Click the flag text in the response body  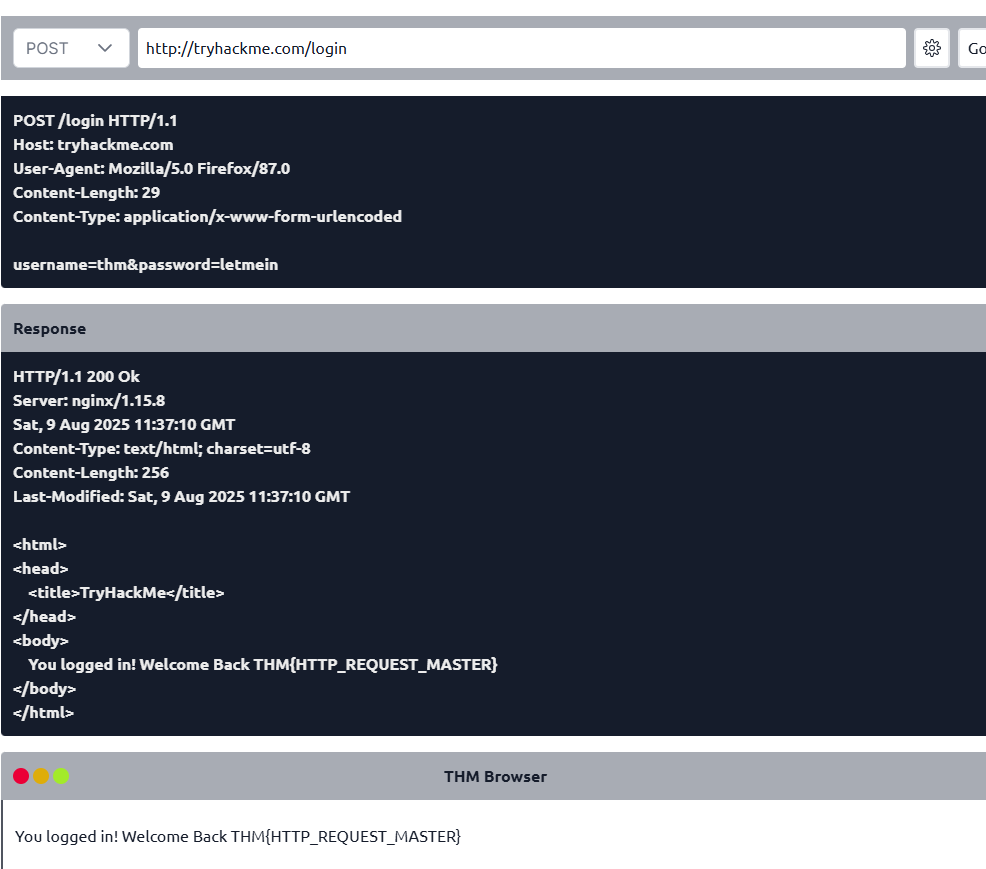tap(375, 665)
